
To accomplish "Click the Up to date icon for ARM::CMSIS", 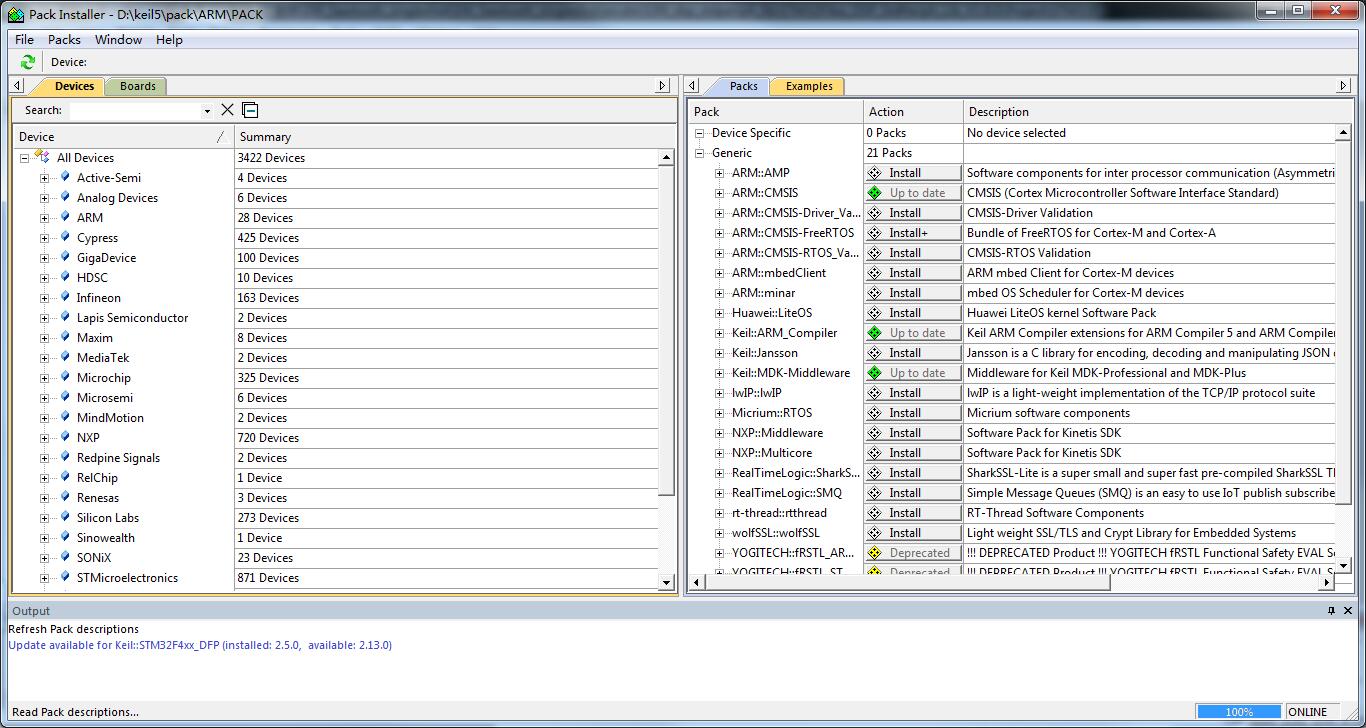I will click(875, 193).
